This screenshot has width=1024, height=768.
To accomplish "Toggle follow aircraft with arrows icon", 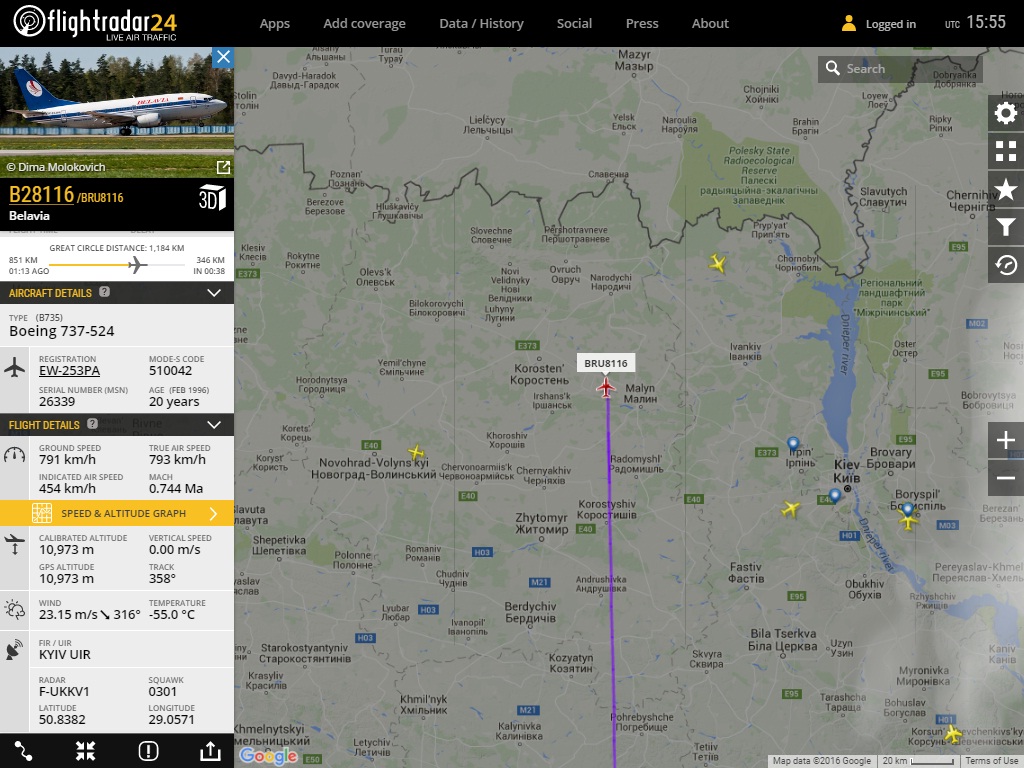I will coord(86,751).
